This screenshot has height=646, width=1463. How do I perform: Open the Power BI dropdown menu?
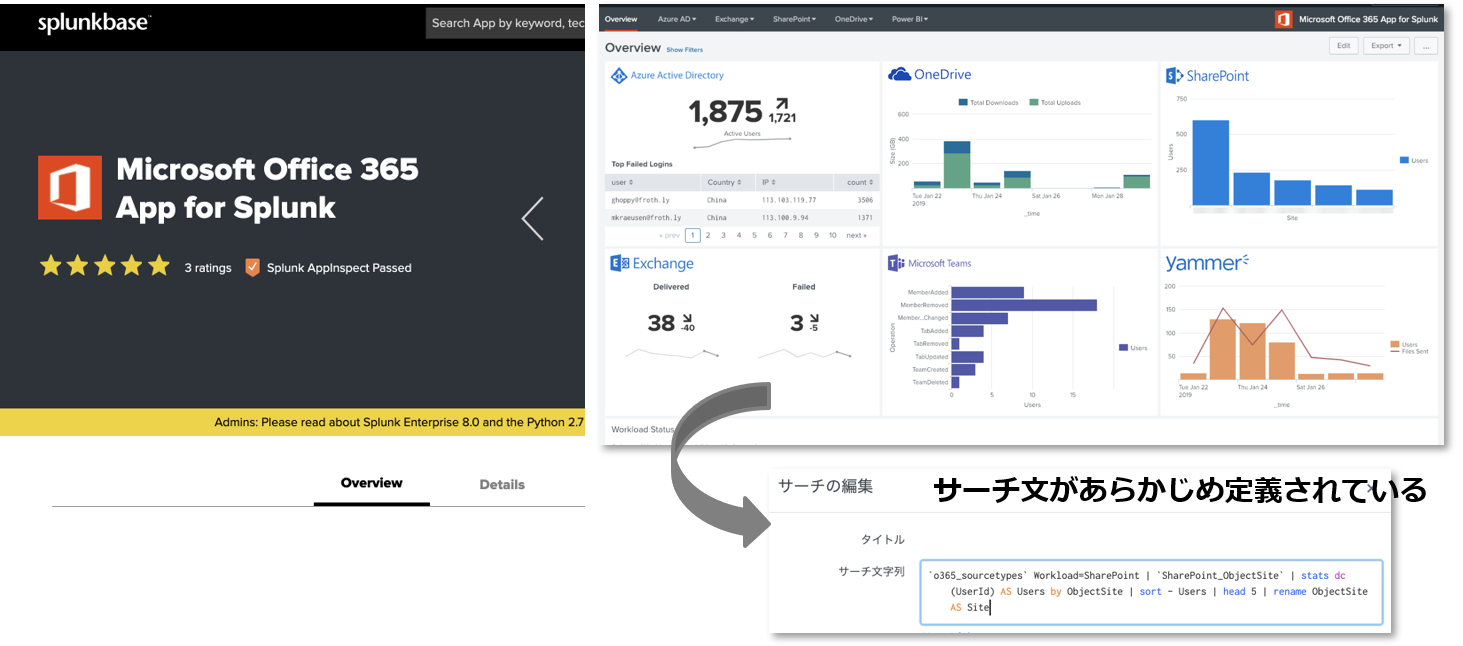909,19
